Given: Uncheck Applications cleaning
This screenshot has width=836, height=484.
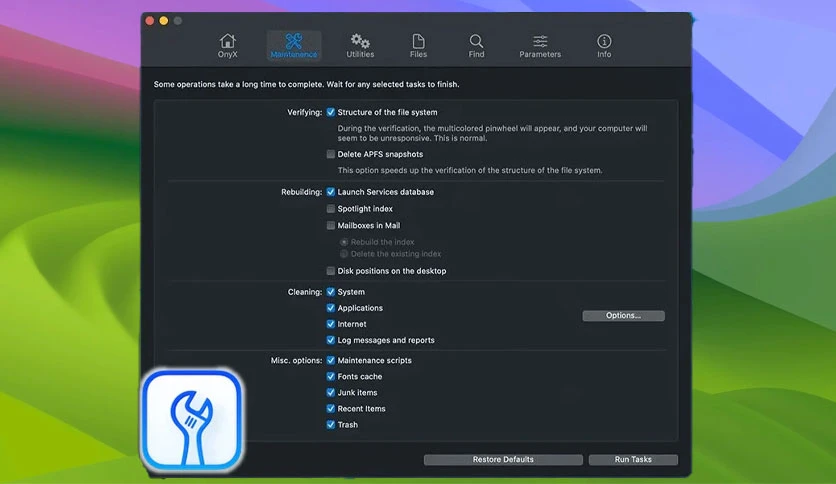Looking at the screenshot, I should 331,308.
